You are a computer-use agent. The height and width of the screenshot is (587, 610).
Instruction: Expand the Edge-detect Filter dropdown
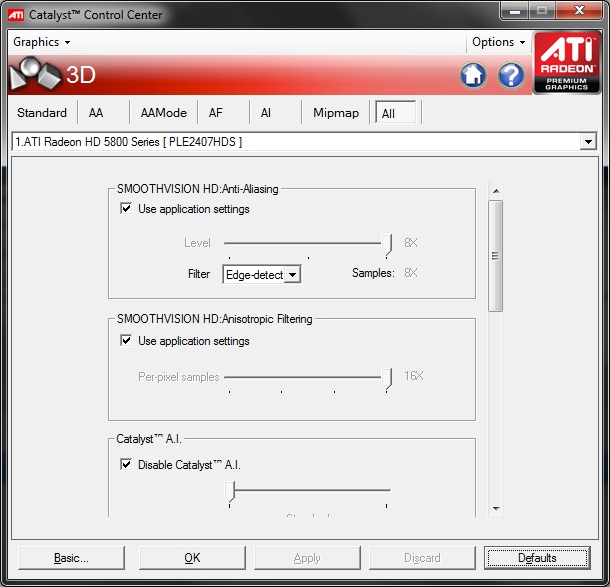pyautogui.click(x=292, y=275)
